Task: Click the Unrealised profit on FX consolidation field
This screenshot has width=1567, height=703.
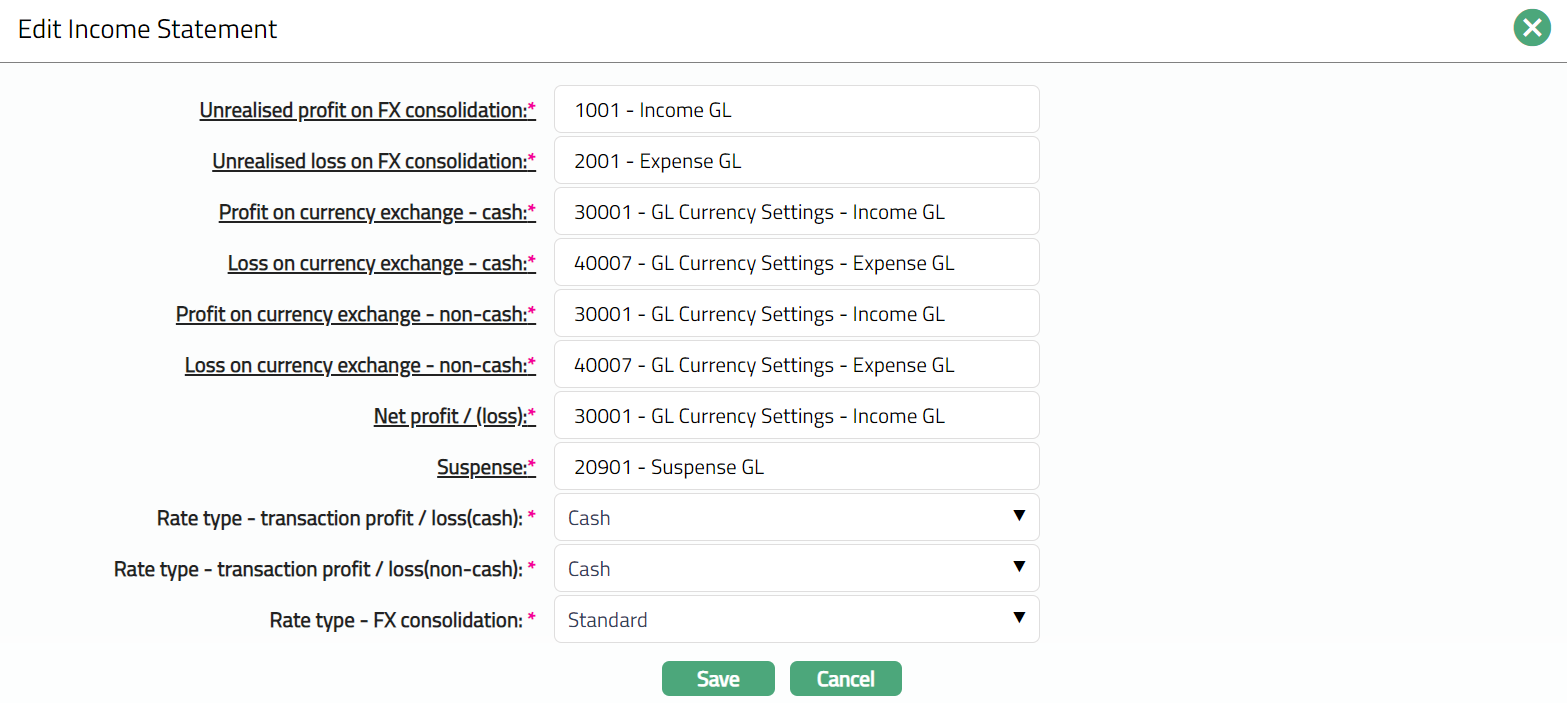Action: pyautogui.click(x=796, y=109)
